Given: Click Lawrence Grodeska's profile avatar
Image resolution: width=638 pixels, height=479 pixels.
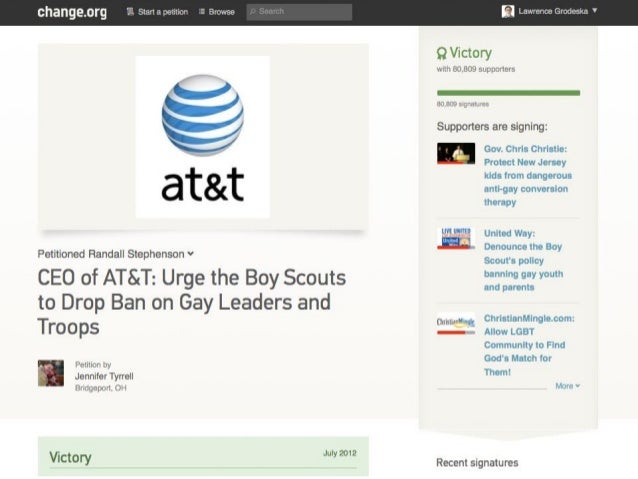Looking at the screenshot, I should point(508,11).
